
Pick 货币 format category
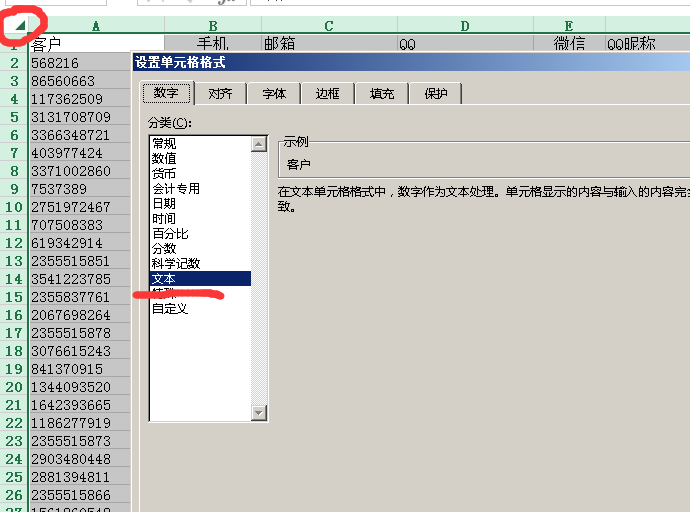(164, 173)
